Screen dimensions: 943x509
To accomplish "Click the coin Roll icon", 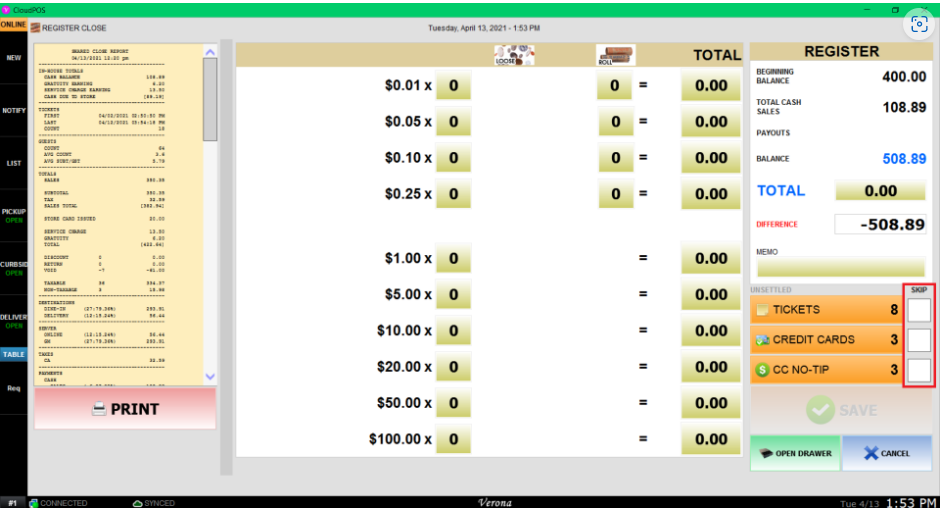I will coord(615,55).
